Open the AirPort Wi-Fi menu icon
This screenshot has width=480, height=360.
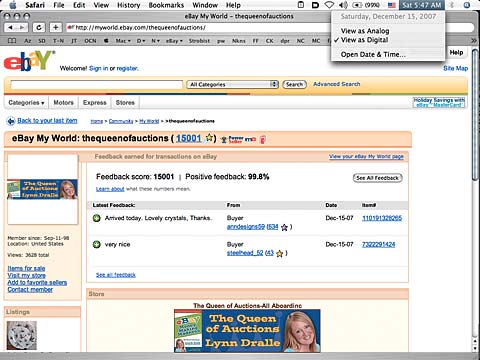pos(329,5)
